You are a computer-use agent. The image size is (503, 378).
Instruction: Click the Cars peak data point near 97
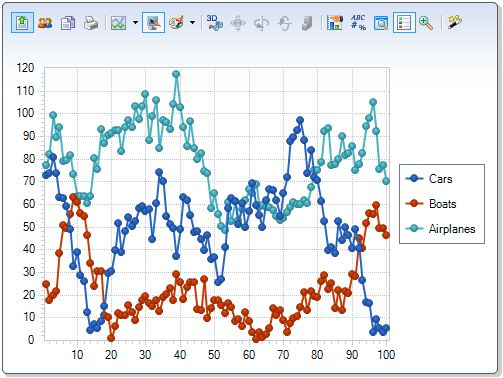coord(300,120)
